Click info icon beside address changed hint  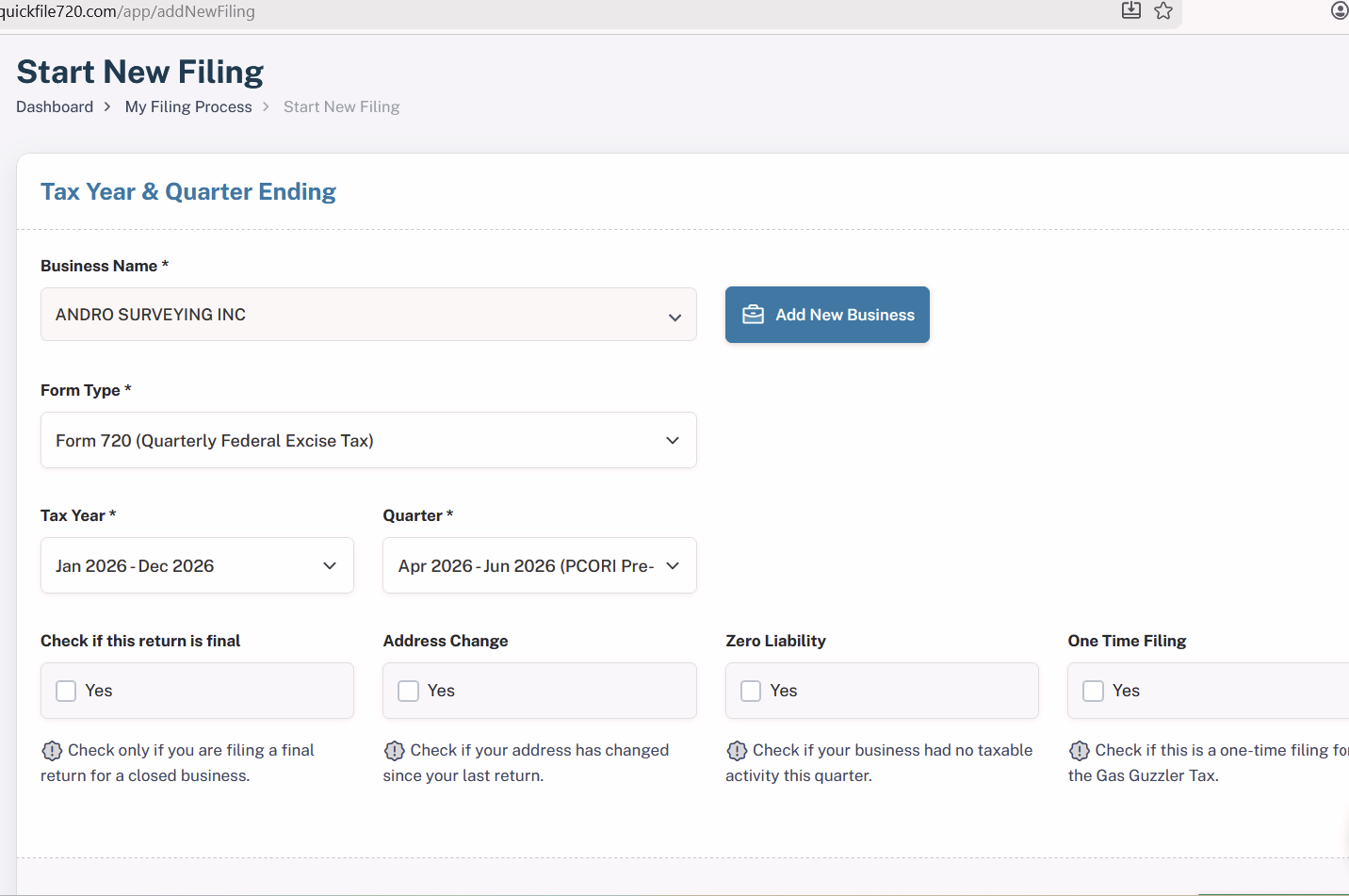point(395,751)
